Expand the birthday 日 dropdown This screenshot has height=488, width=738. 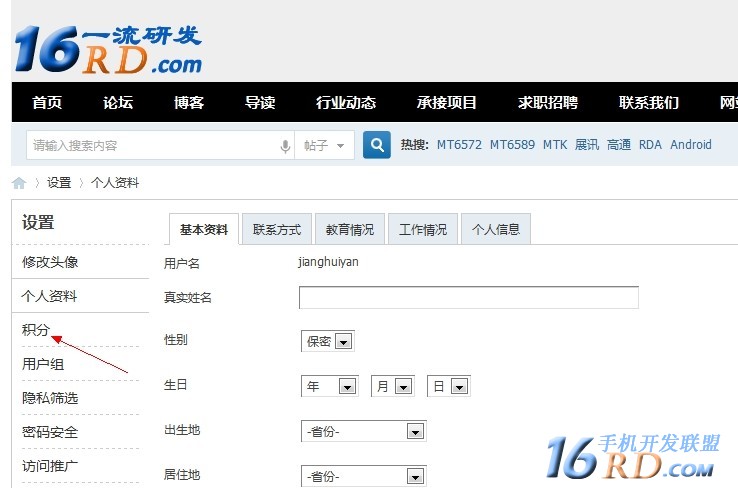tap(449, 386)
